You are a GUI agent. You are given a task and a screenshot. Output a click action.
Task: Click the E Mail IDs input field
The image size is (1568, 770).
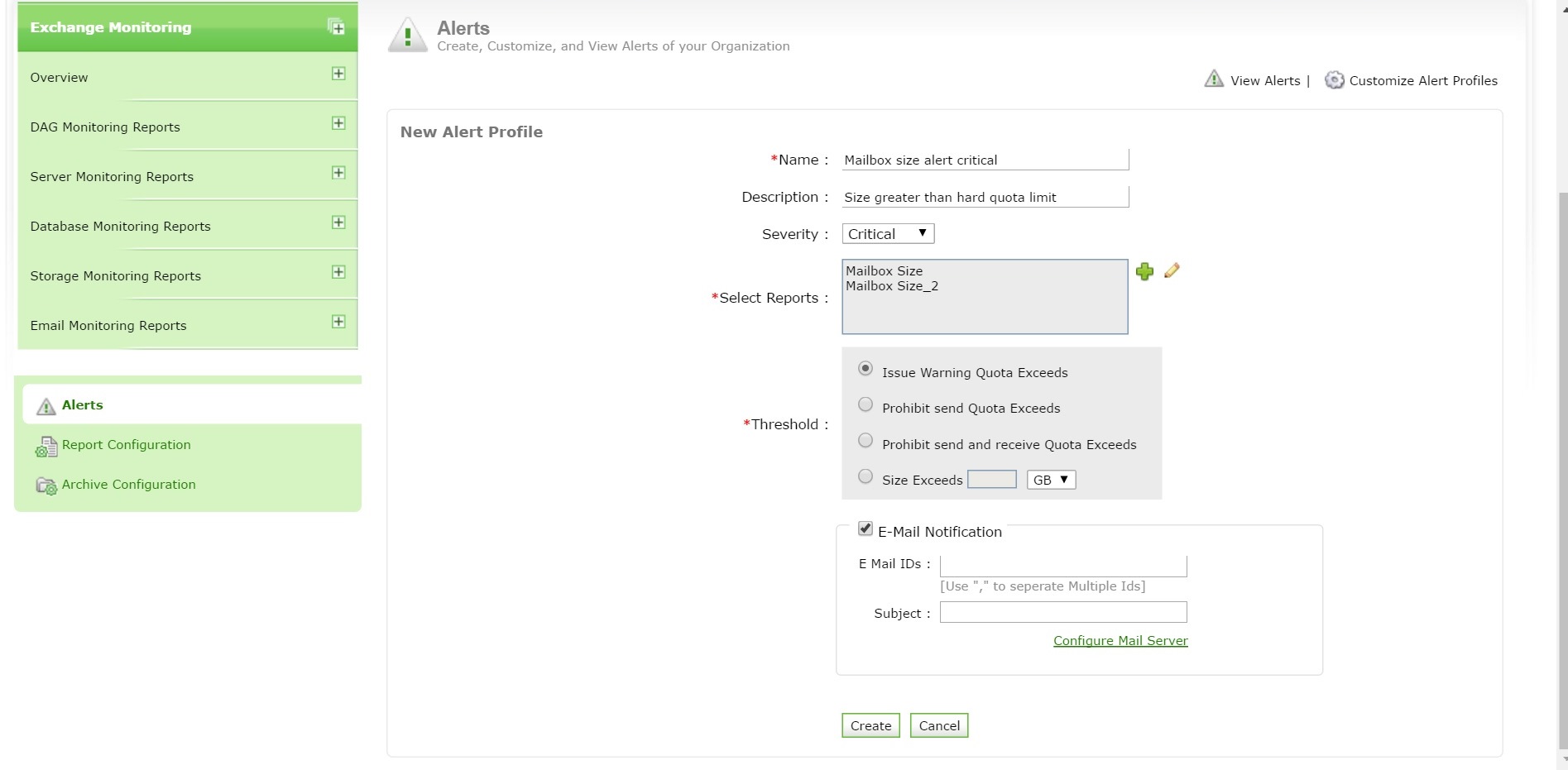[x=1063, y=566]
